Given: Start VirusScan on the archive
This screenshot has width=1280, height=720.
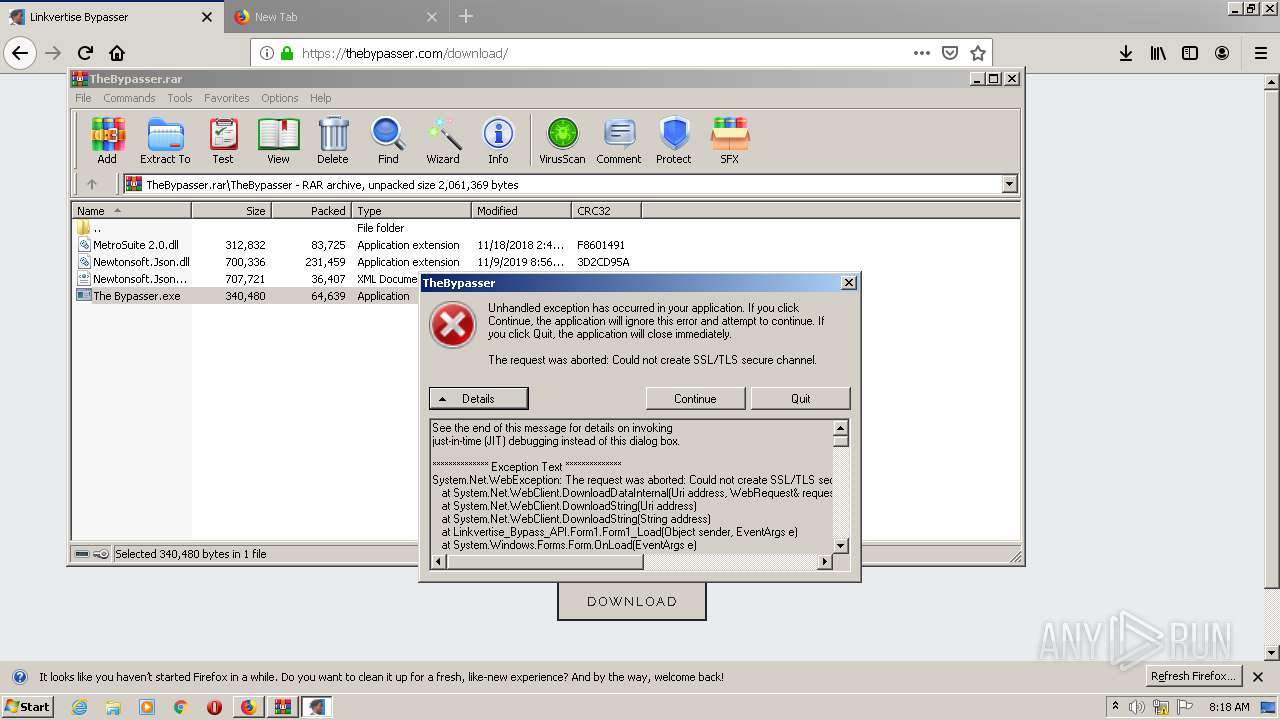Looking at the screenshot, I should click(x=562, y=140).
